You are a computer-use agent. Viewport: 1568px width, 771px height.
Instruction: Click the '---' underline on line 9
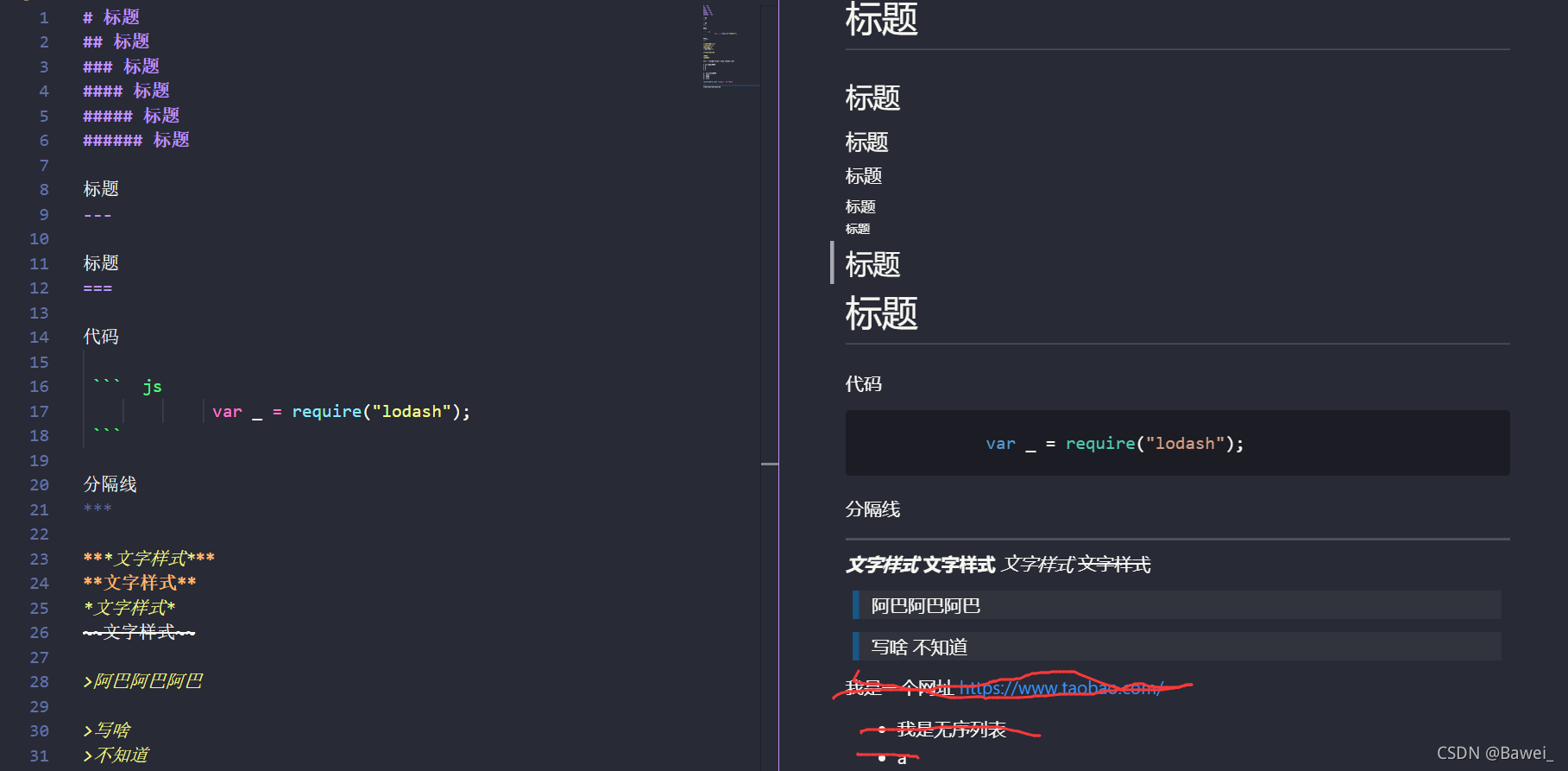[98, 215]
